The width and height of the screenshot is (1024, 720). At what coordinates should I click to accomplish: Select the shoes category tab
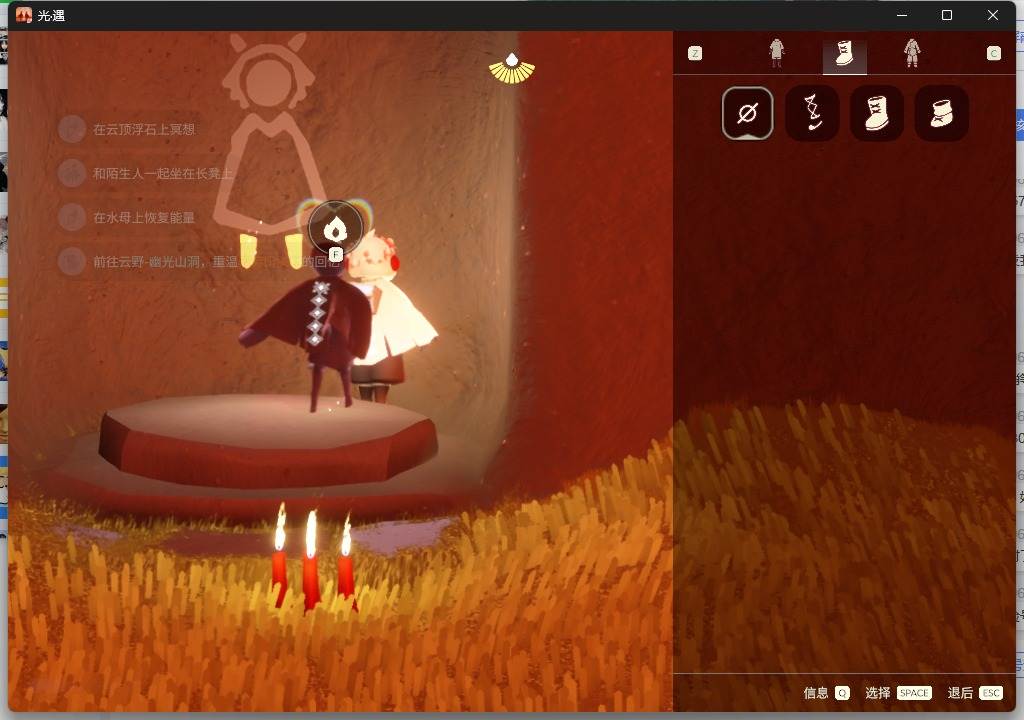844,54
